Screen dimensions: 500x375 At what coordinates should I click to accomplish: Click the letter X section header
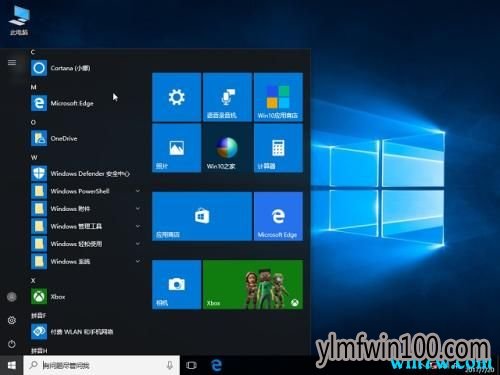33,281
